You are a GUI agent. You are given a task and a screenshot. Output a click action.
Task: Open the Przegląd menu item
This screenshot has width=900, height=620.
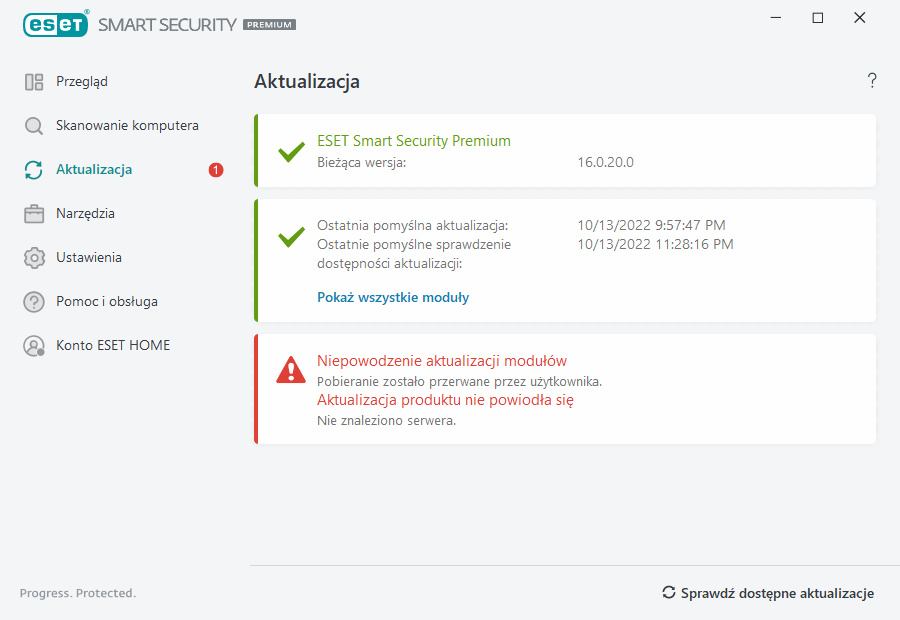coord(82,82)
